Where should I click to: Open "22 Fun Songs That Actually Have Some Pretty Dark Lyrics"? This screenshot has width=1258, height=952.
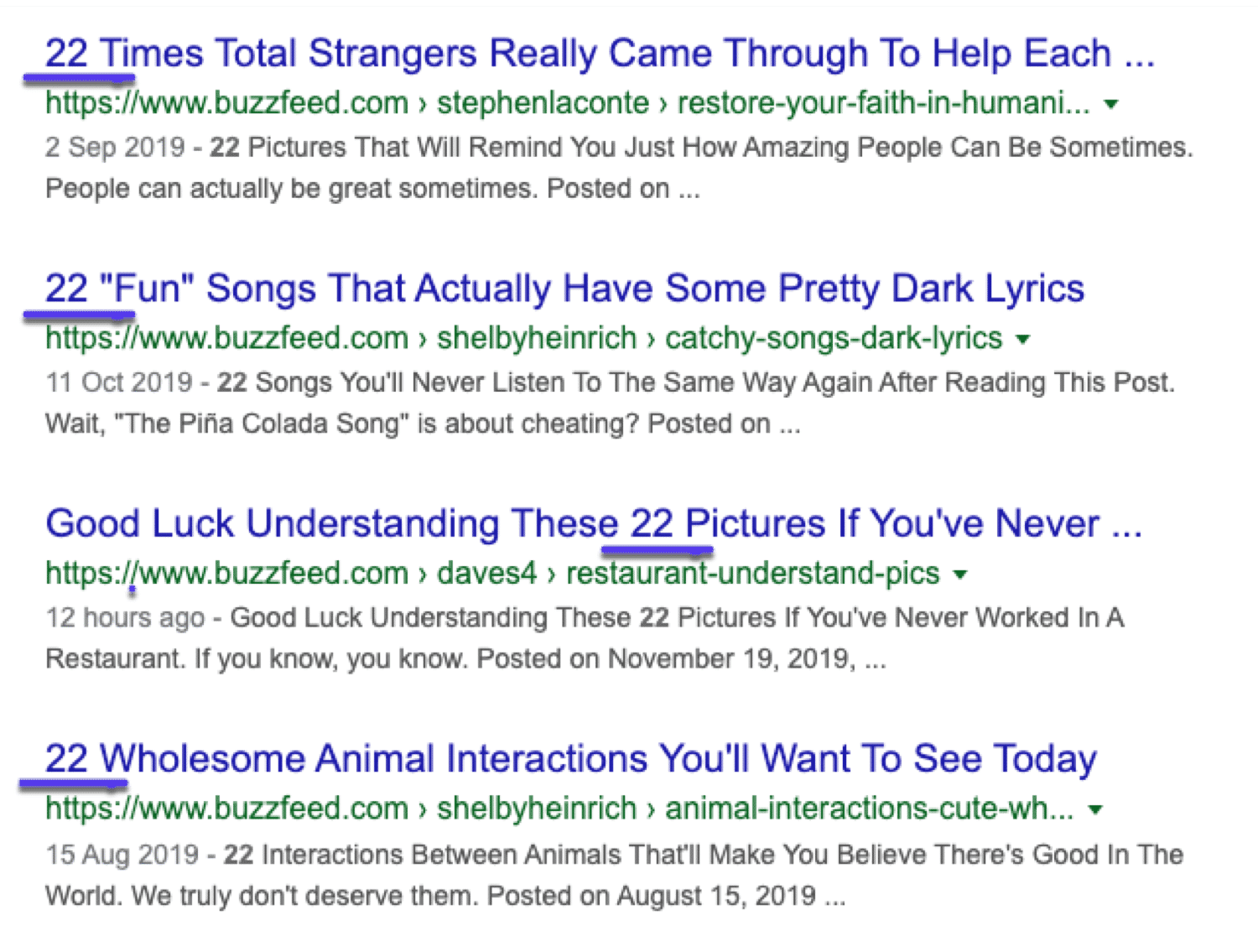pos(564,288)
